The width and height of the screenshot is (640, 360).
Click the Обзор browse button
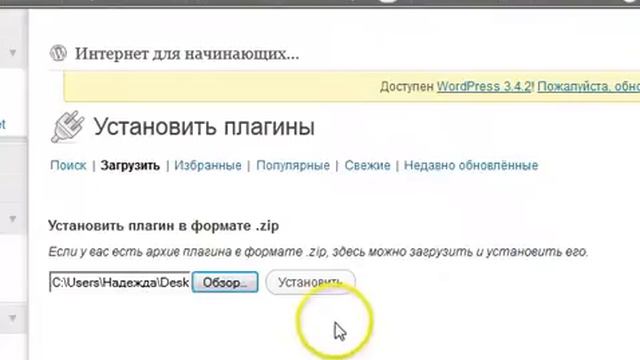pos(225,282)
